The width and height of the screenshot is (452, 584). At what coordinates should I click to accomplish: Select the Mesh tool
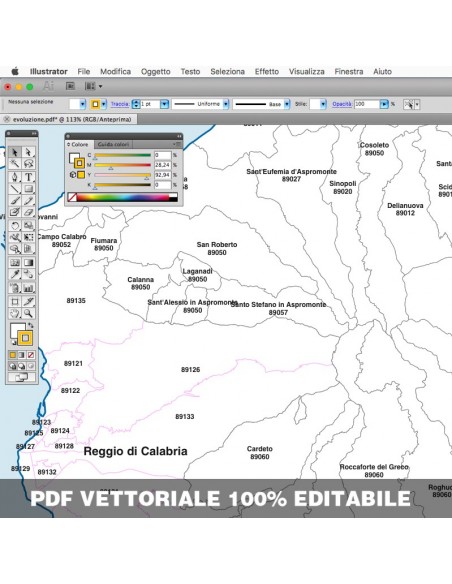pyautogui.click(x=15, y=263)
